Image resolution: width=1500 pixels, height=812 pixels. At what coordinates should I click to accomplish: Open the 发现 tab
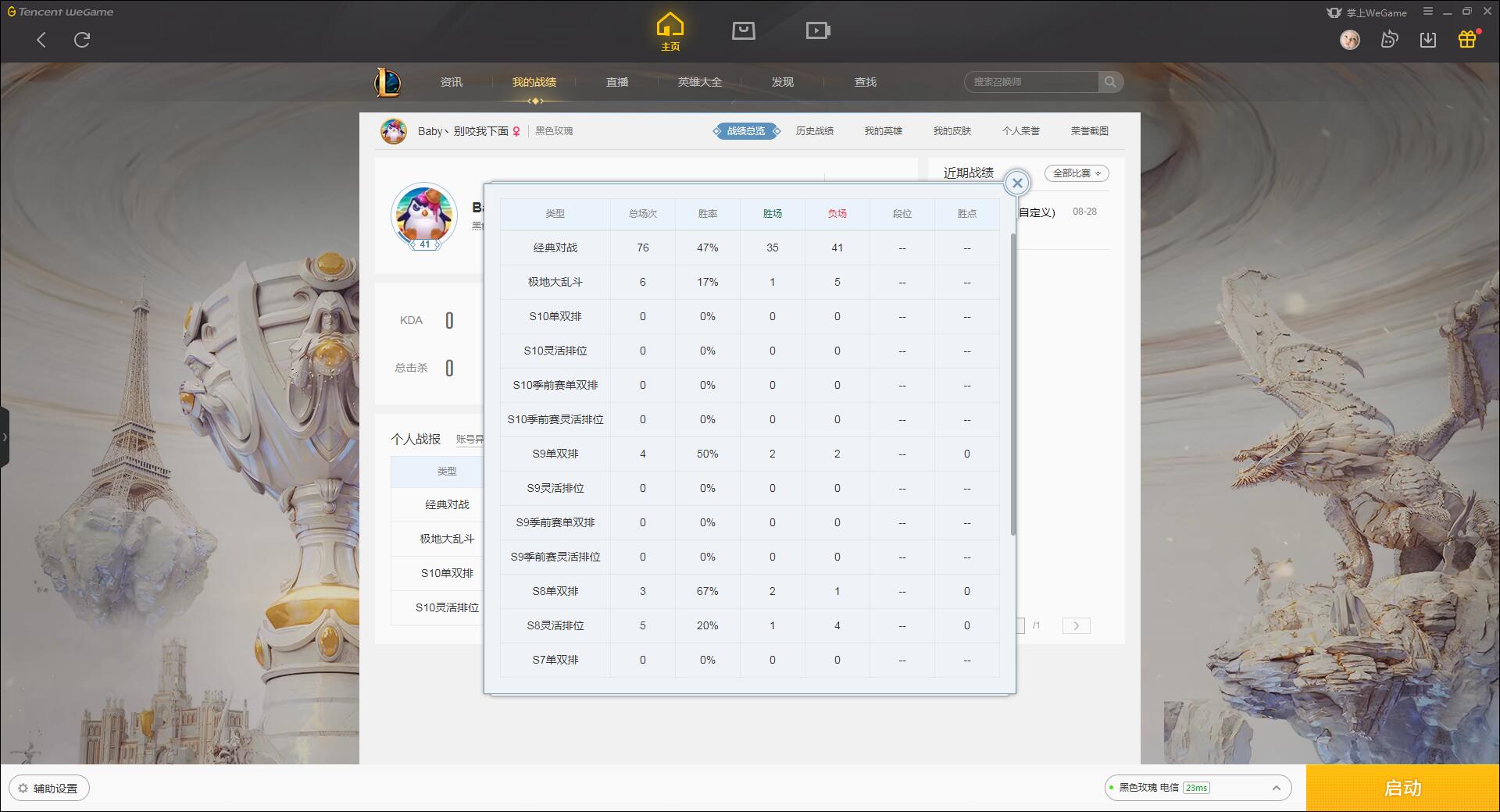tap(783, 82)
